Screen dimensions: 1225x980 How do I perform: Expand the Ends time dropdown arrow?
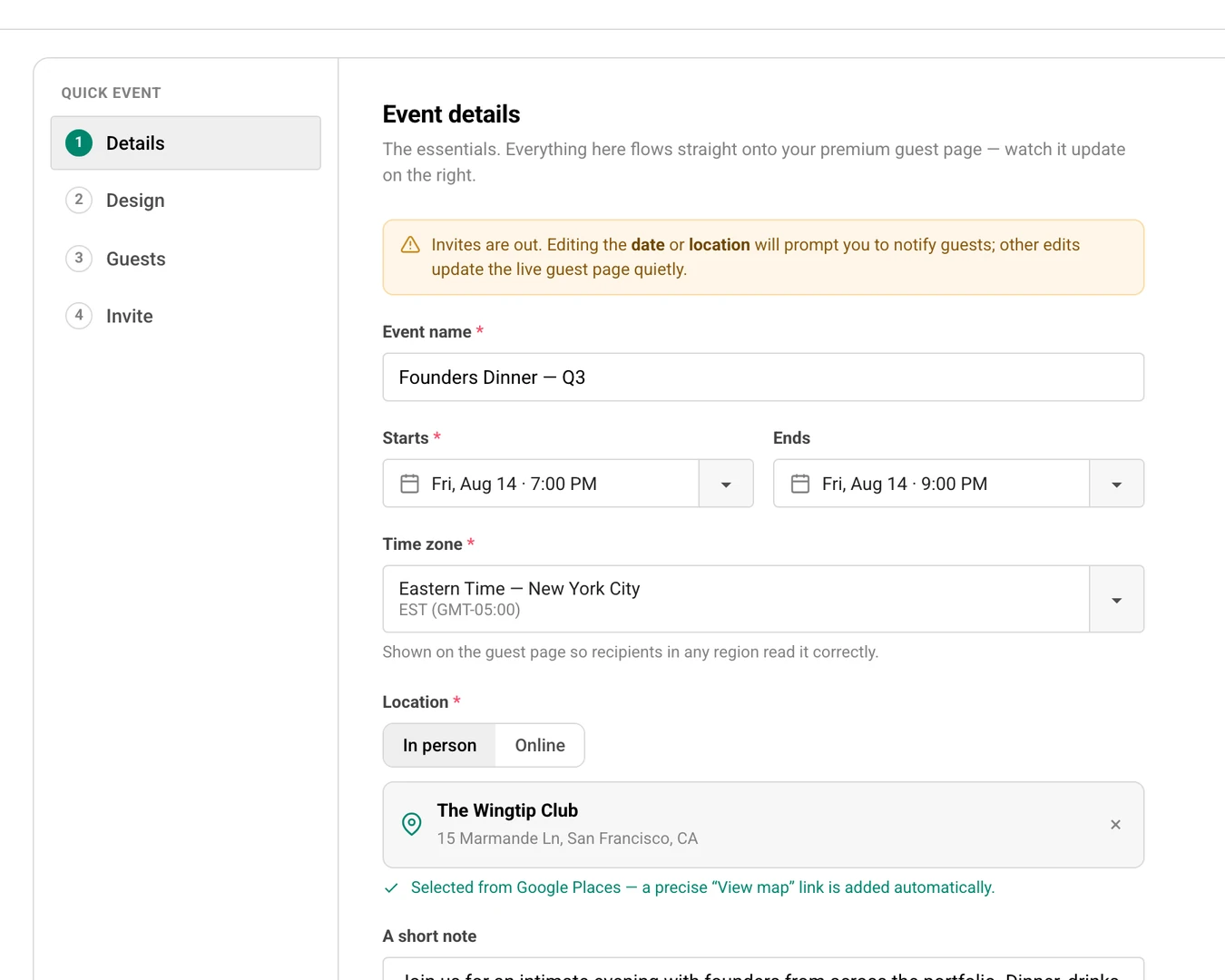(x=1116, y=484)
